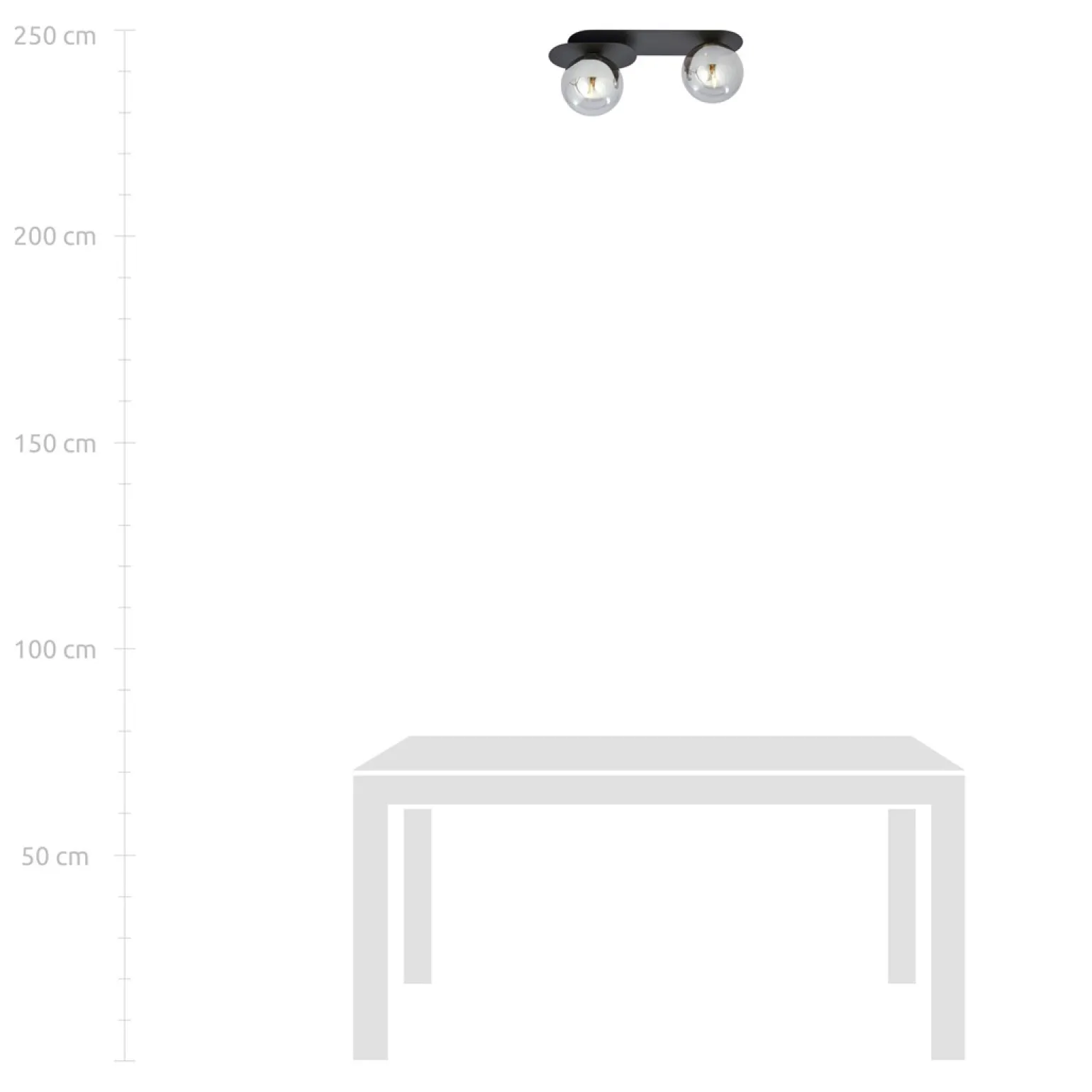The height and width of the screenshot is (1092, 1092).
Task: Click the 50 cm scale label
Action: tap(55, 857)
